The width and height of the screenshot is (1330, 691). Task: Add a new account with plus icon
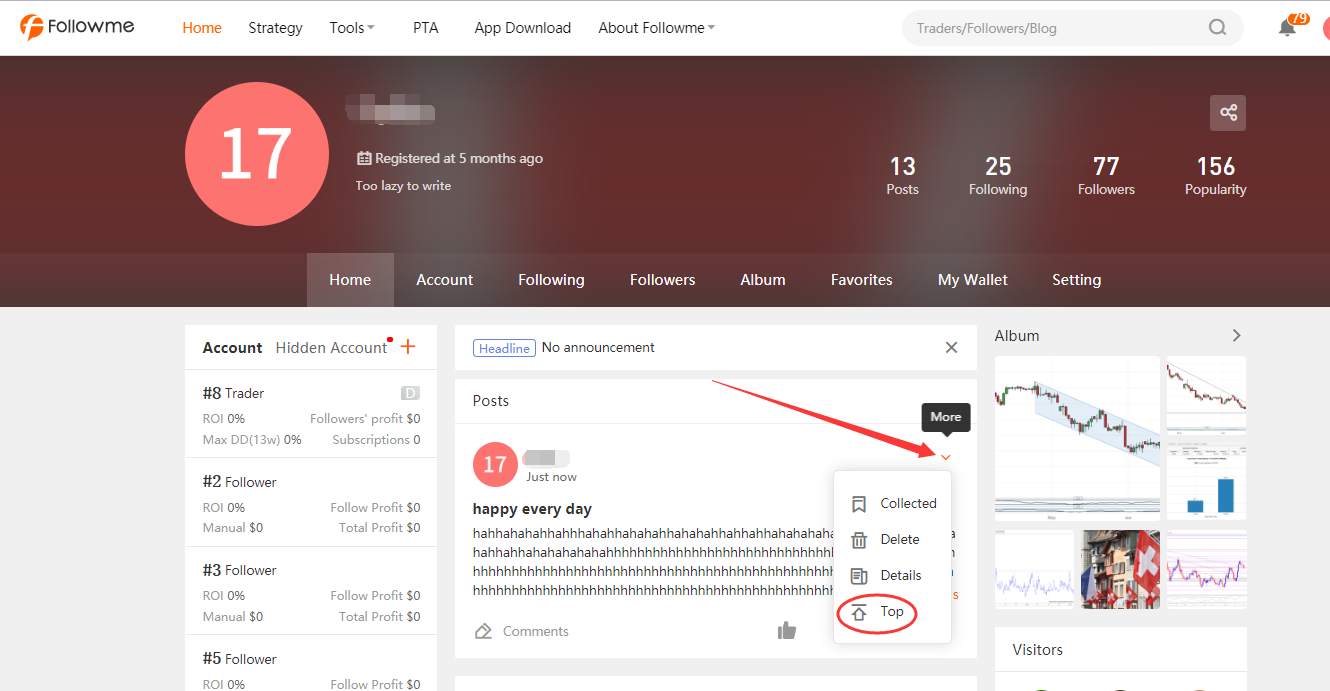tap(407, 347)
